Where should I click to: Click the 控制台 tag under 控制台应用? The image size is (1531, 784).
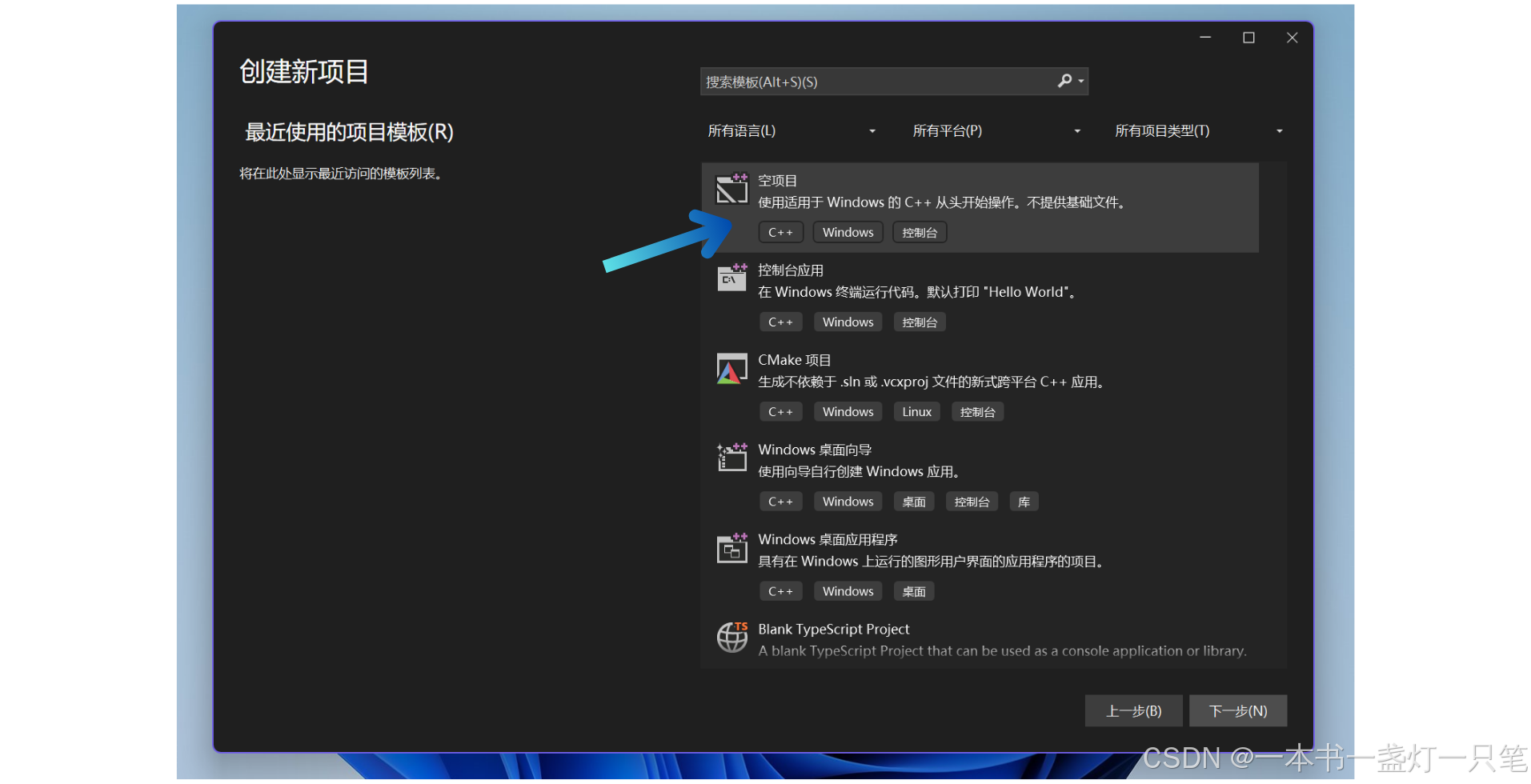(920, 322)
